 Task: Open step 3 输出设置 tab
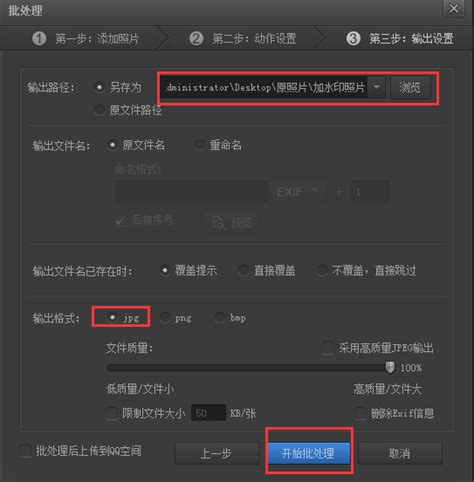pyautogui.click(x=400, y=39)
